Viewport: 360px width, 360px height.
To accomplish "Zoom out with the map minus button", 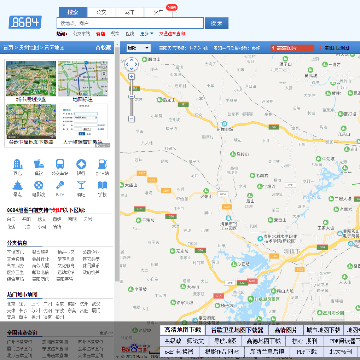I will click(x=132, y=119).
